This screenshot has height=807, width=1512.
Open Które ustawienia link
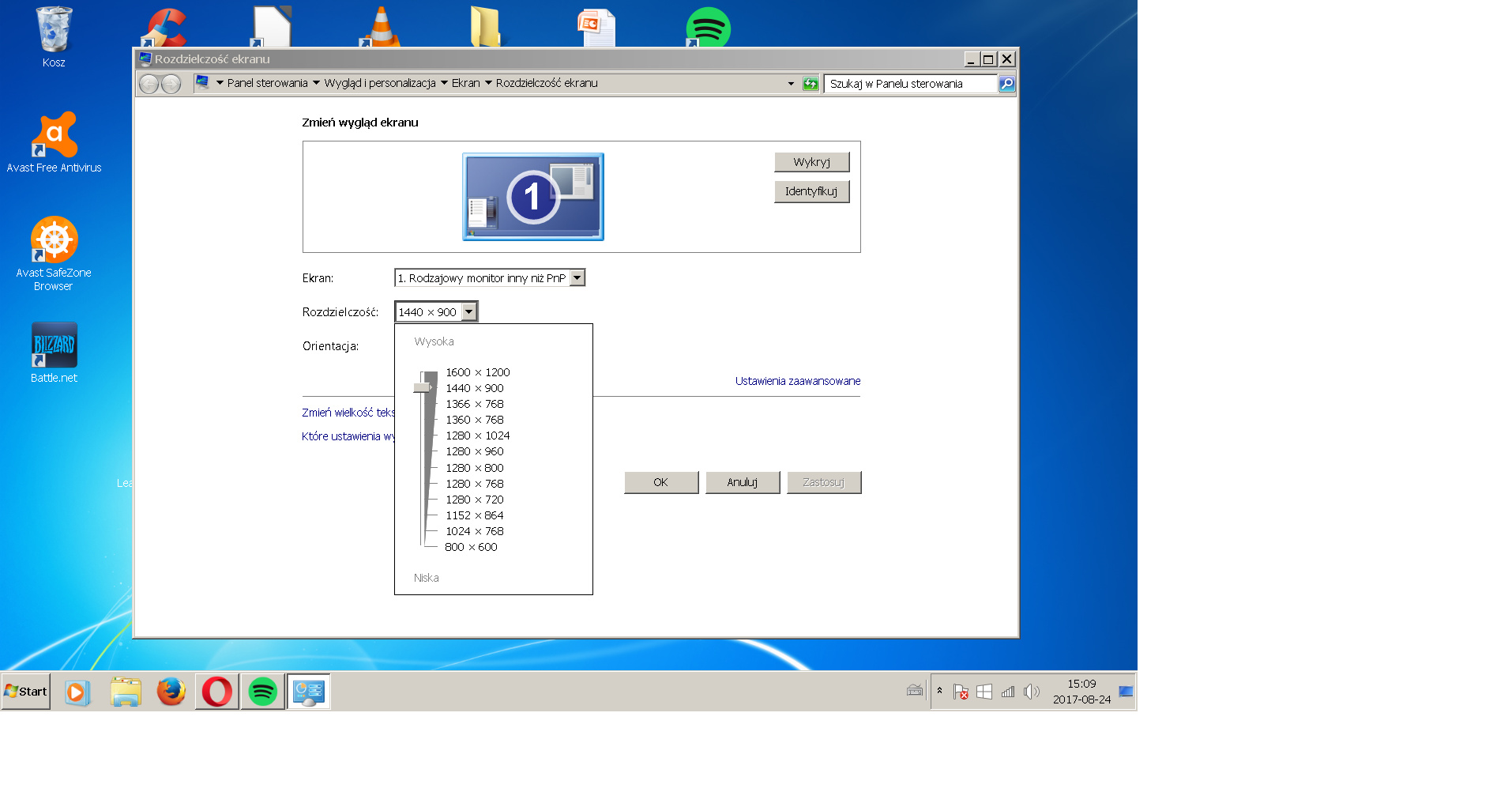(x=348, y=436)
